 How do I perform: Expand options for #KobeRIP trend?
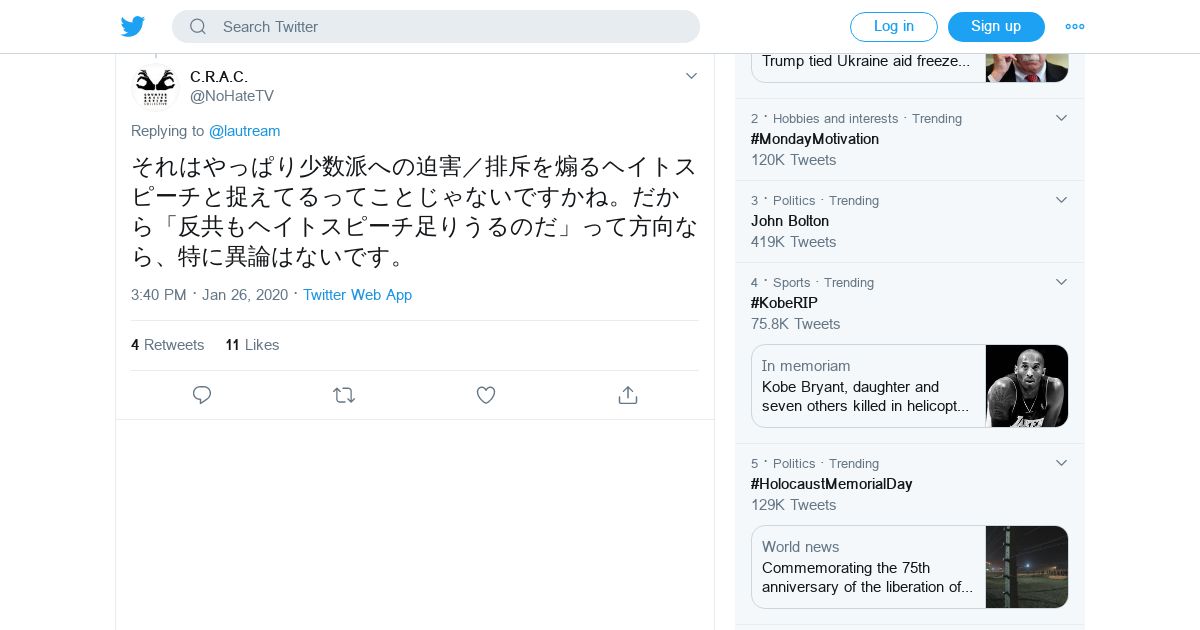coord(1061,282)
